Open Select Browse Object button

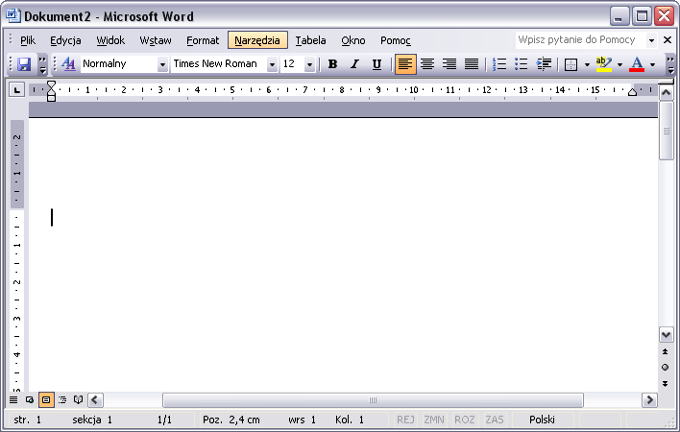(665, 368)
